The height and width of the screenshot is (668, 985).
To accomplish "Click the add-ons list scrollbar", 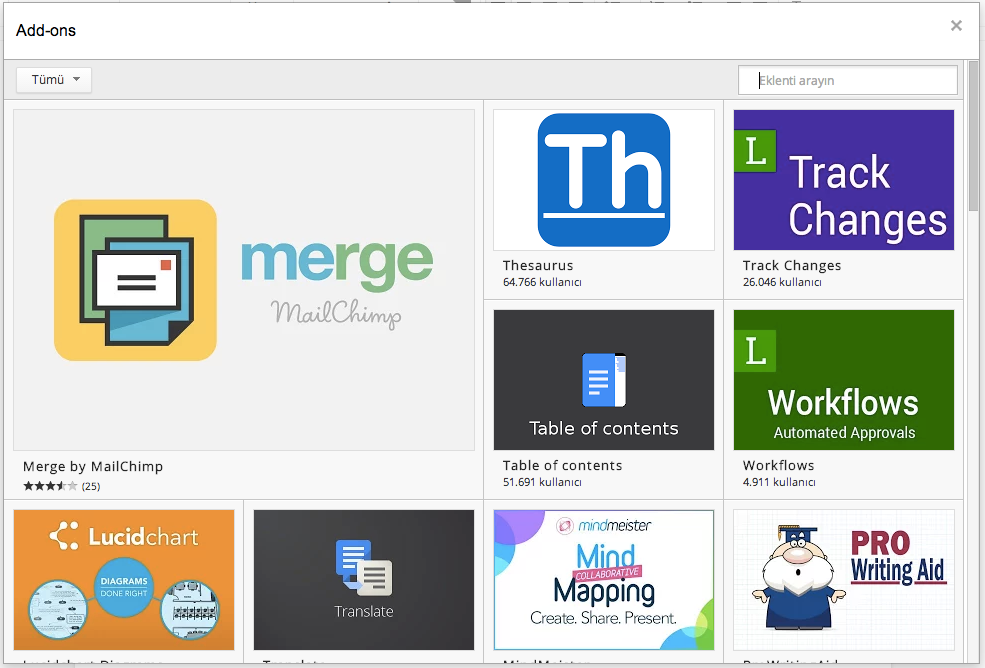I will 973,135.
